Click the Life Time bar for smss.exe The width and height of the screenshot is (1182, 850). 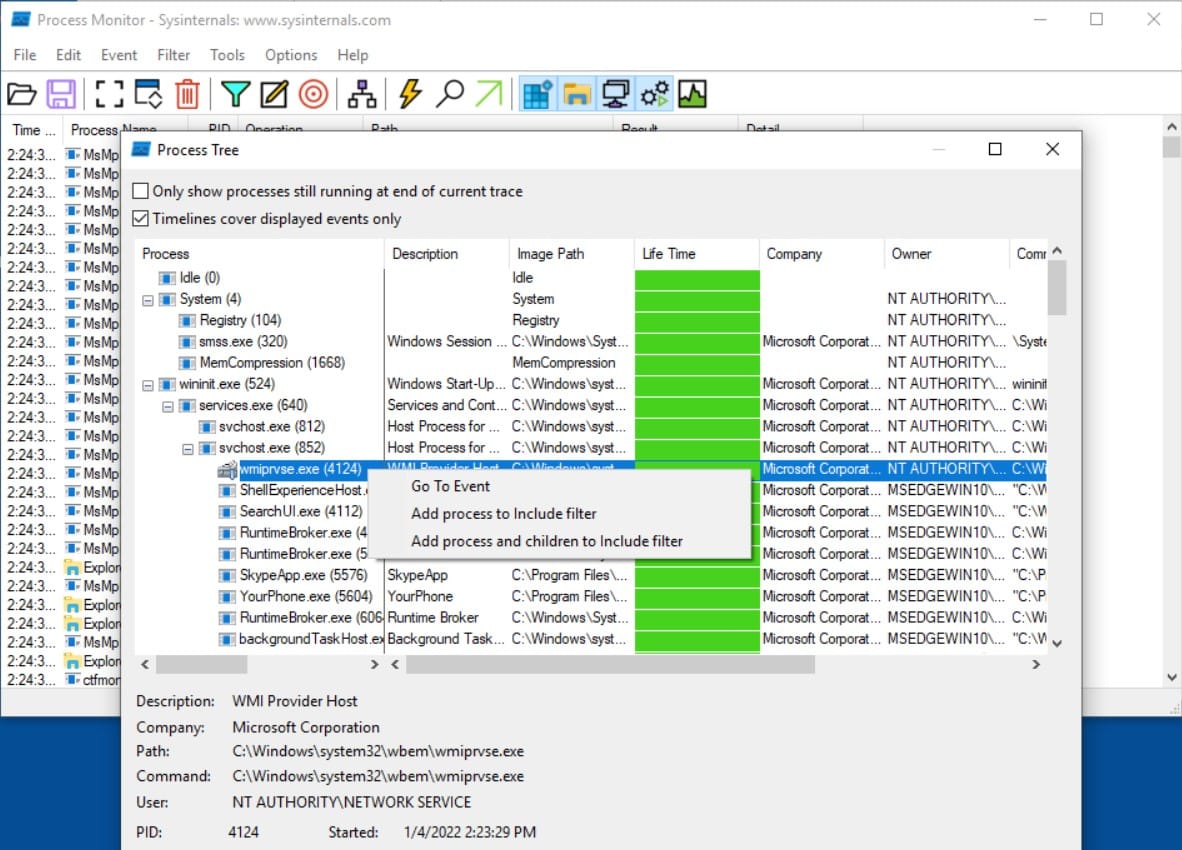[697, 342]
